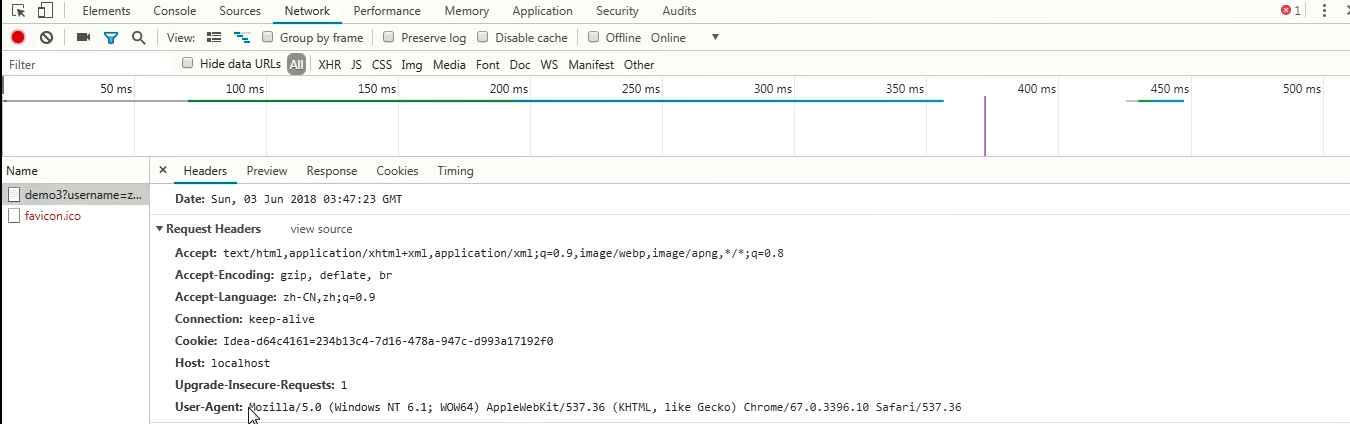Open the red error count indicator
The image size is (1350, 424).
(x=1291, y=11)
